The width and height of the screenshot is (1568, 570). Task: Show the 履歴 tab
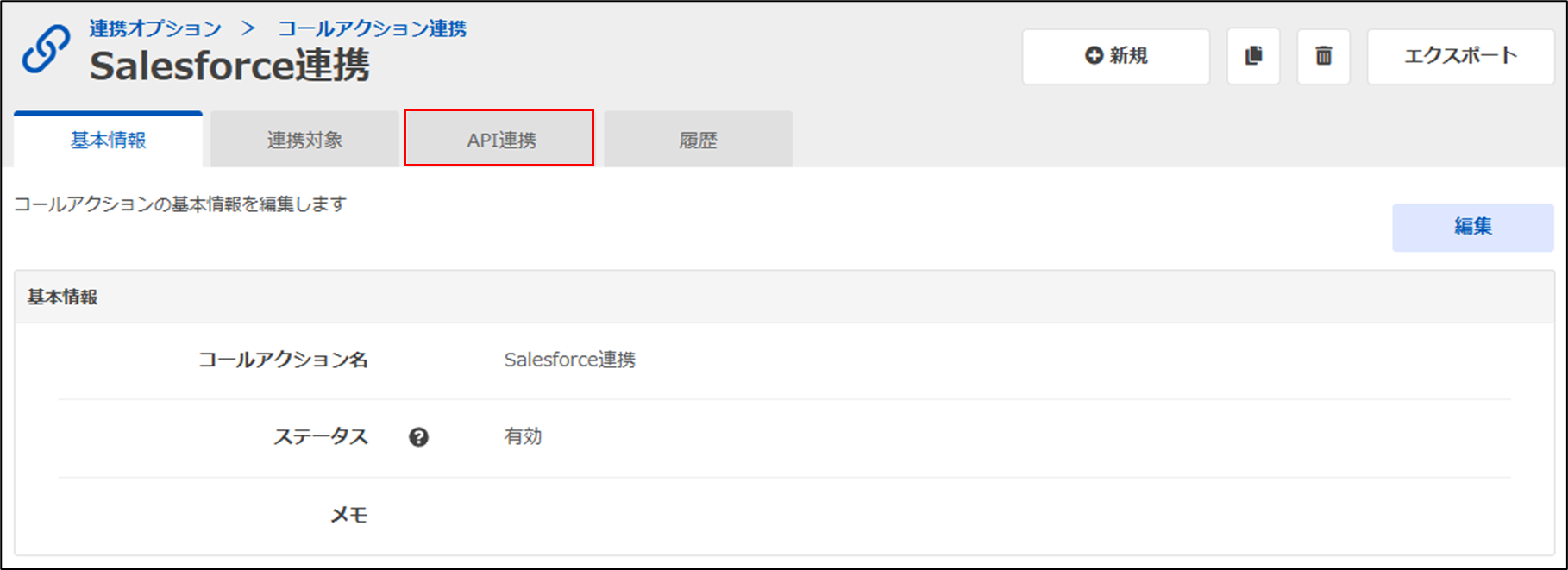[x=698, y=140]
